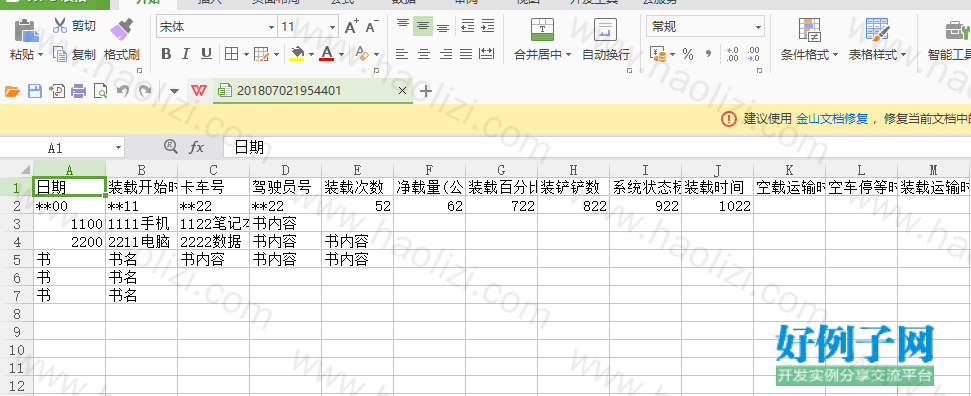Image resolution: width=971 pixels, height=396 pixels.
Task: Click the fx insert function icon
Action: (196, 147)
